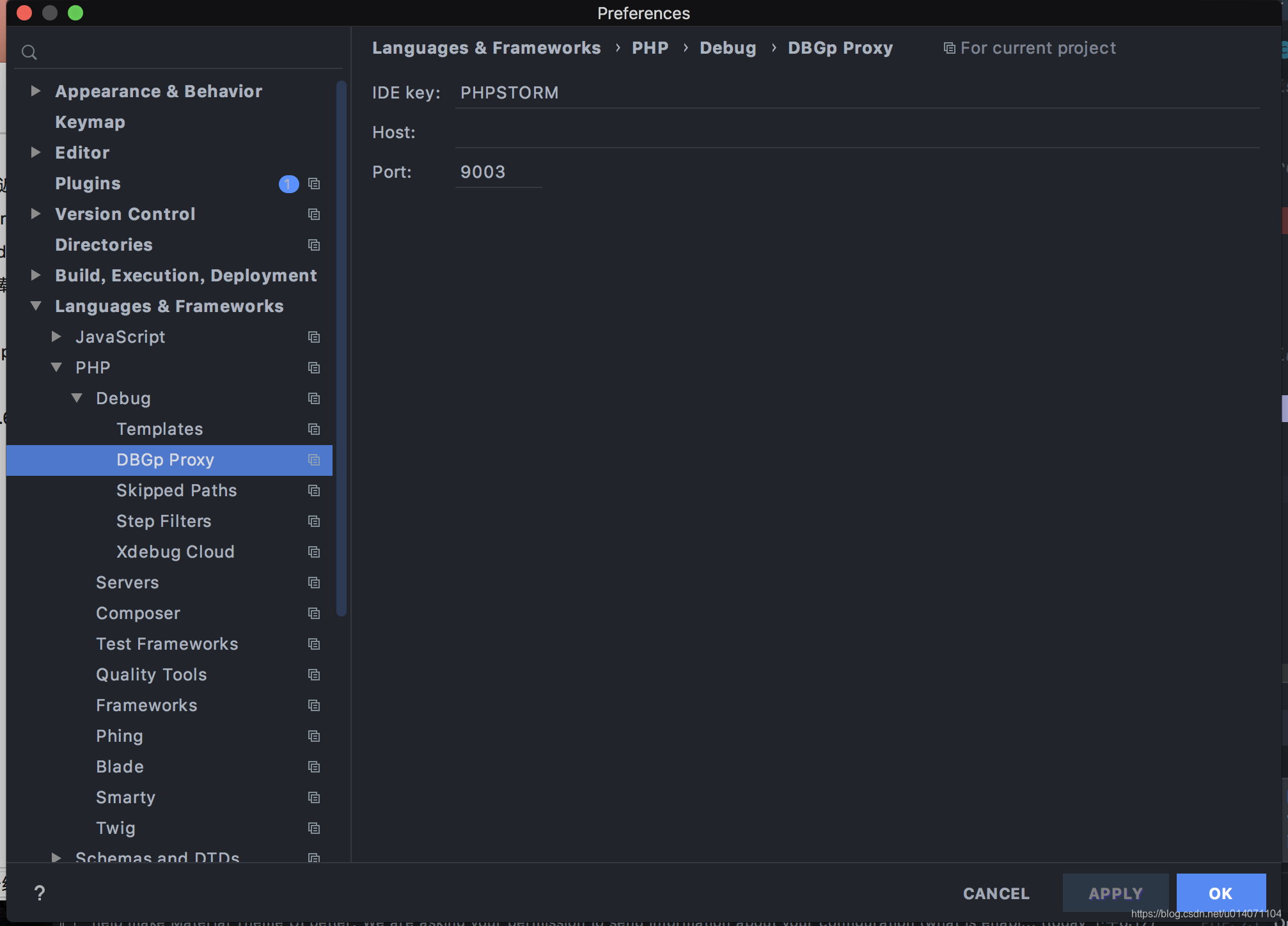
Task: Expand the JavaScript settings node
Action: [56, 337]
